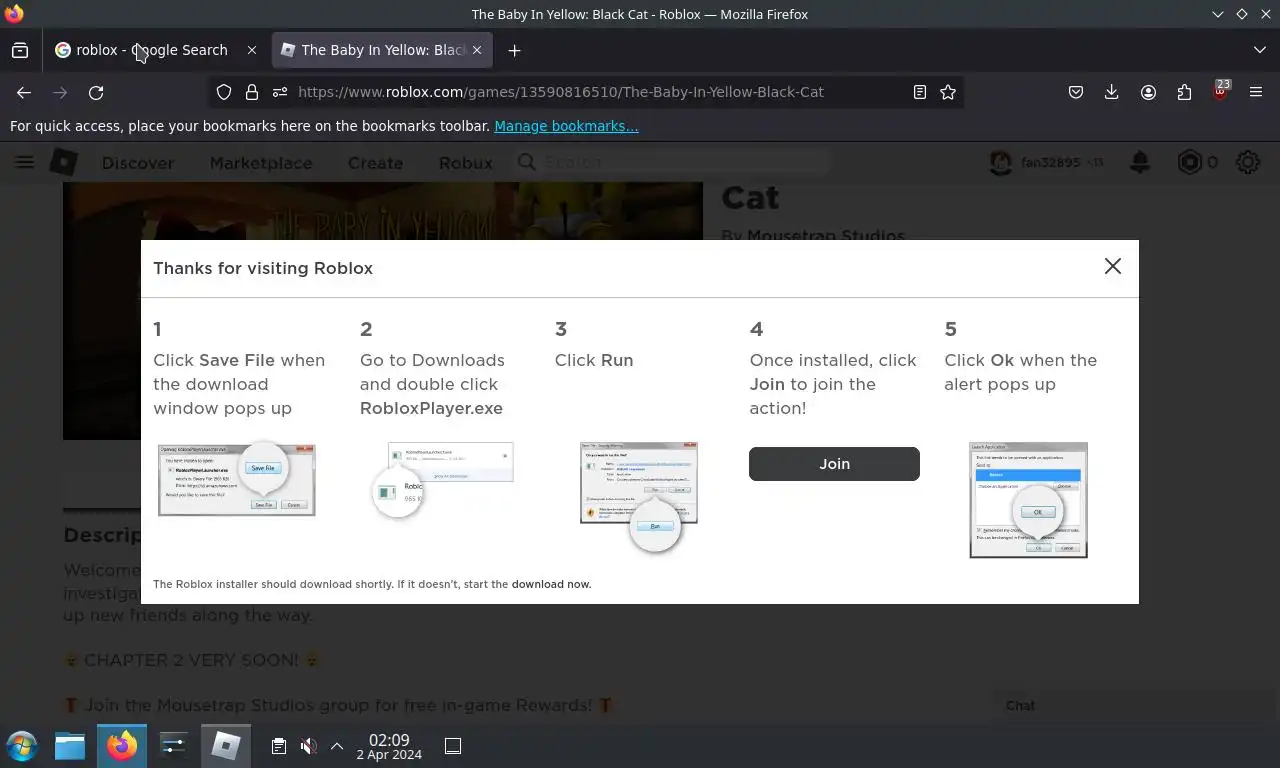The height and width of the screenshot is (768, 1280).
Task: Open the Extensions puzzle icon
Action: coord(1184,92)
